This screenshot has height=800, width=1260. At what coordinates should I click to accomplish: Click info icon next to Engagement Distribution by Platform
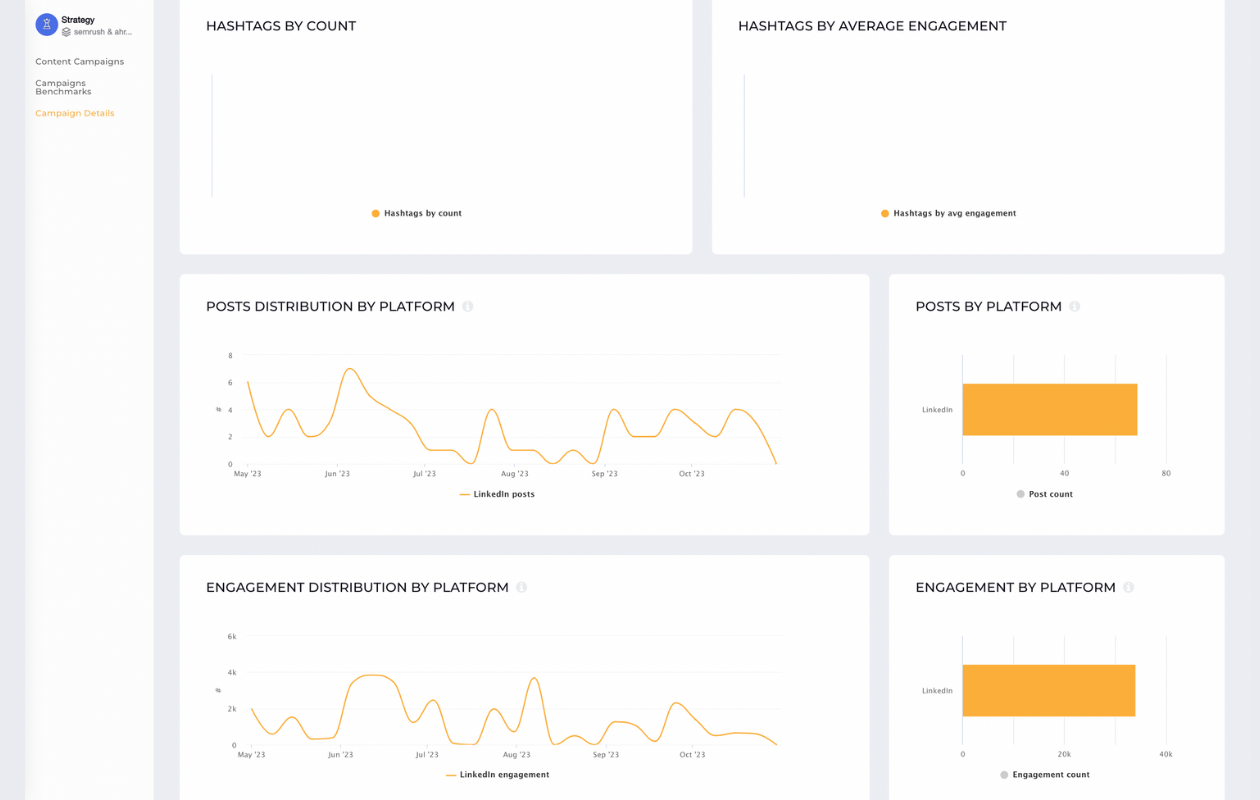point(522,588)
